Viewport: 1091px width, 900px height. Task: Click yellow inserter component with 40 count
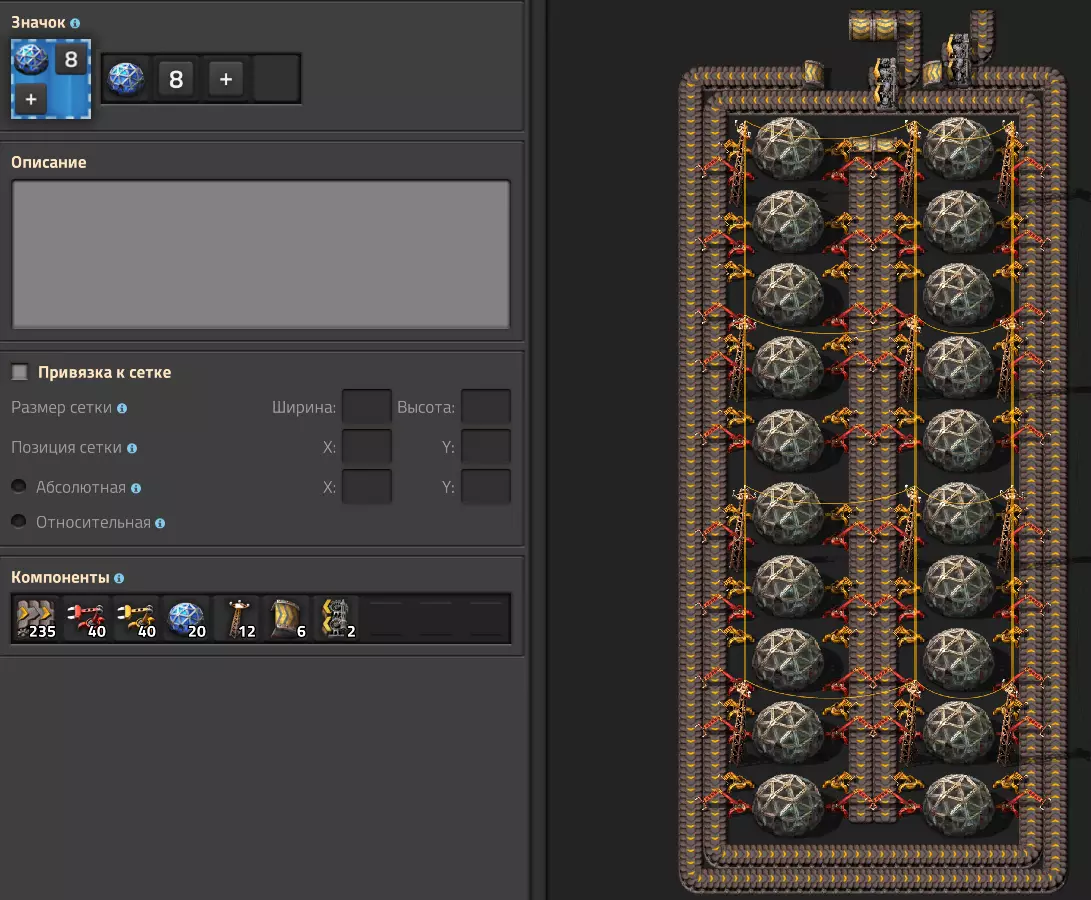click(x=136, y=618)
